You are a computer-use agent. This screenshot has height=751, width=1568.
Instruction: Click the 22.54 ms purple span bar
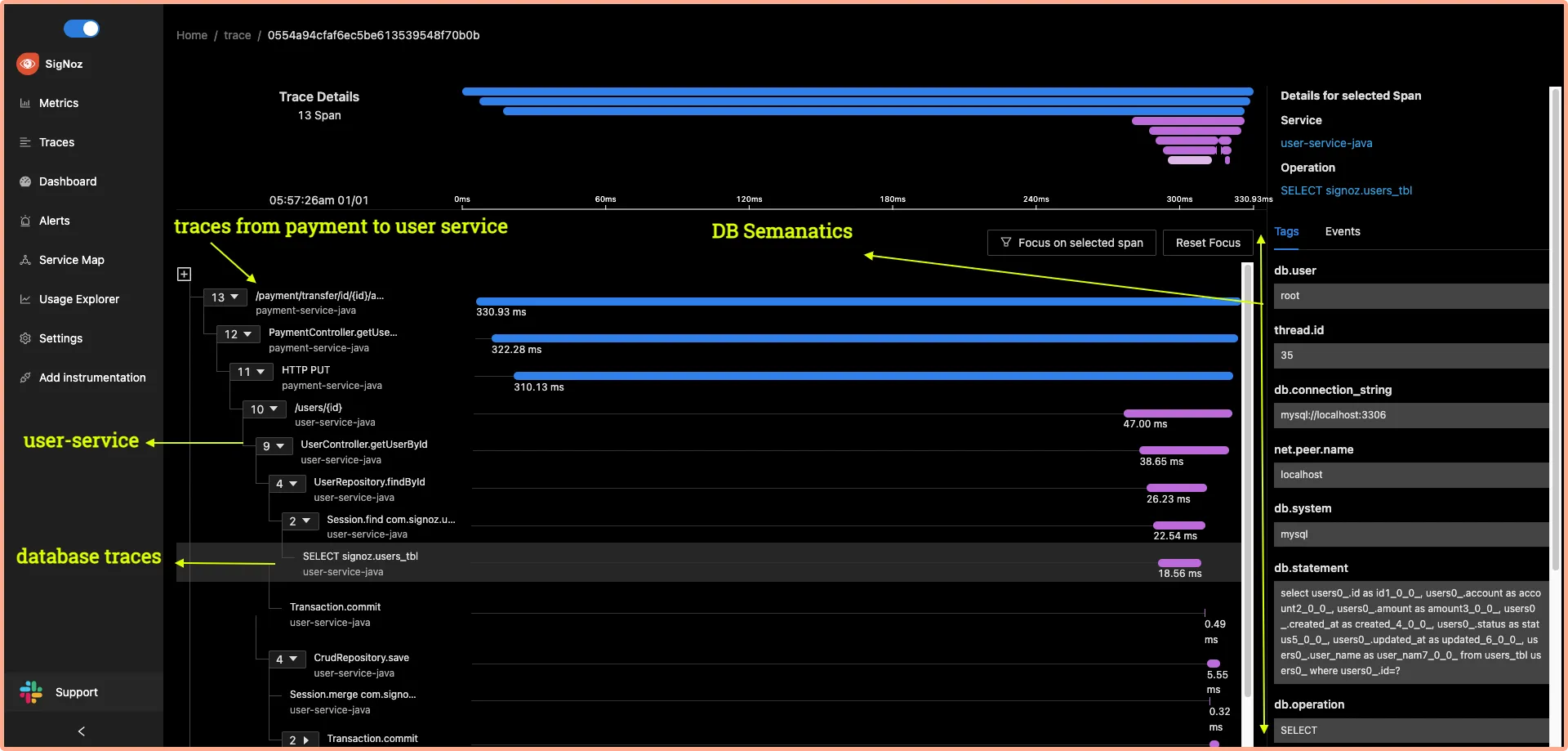click(x=1179, y=525)
